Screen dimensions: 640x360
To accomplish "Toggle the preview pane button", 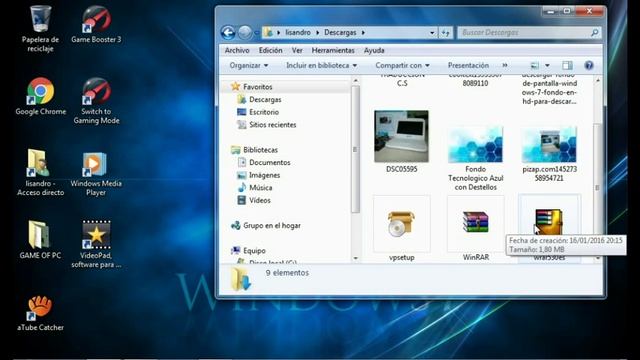I will tap(567, 65).
